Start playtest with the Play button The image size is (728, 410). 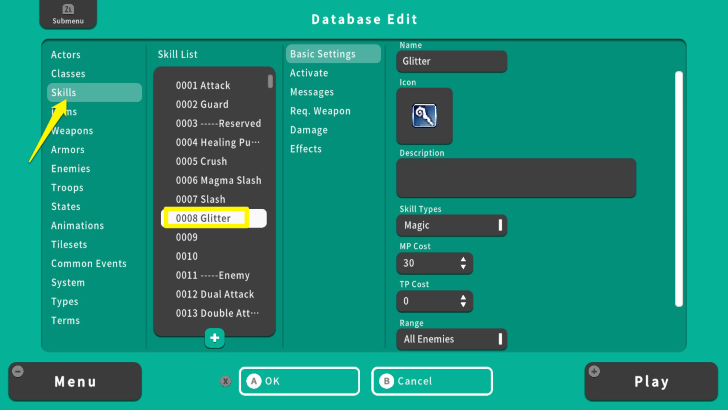point(651,382)
